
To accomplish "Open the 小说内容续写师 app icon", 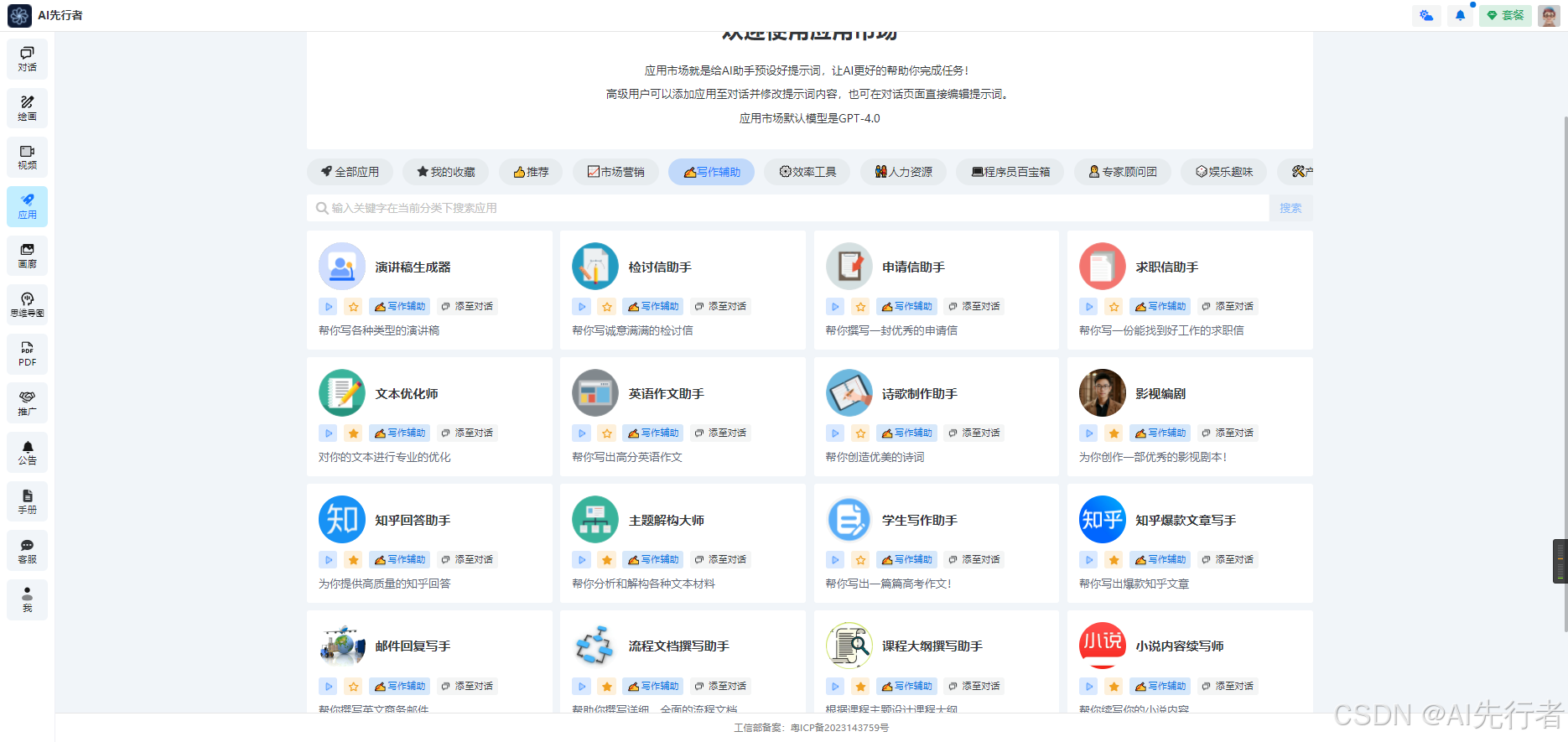I will pos(1103,646).
